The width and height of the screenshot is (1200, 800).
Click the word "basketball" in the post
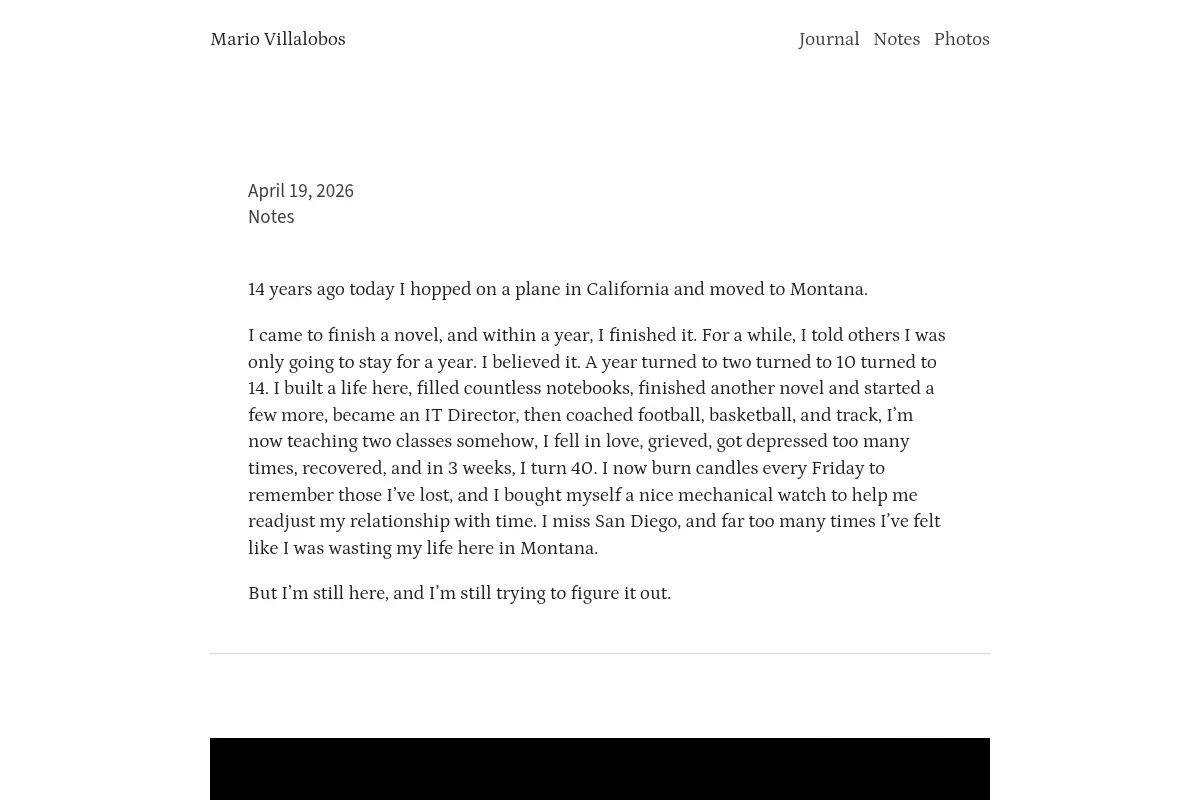750,416
